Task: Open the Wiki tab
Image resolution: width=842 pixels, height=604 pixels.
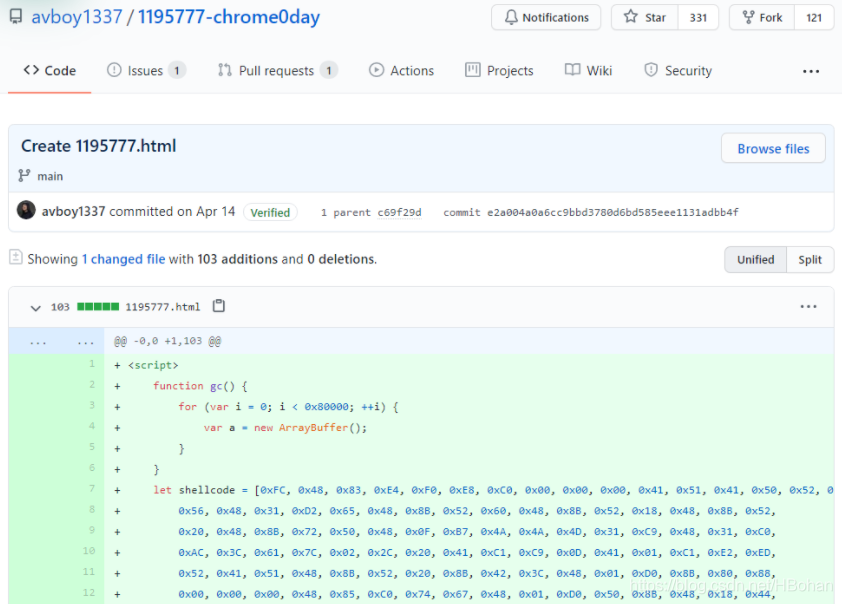Action: pos(589,70)
